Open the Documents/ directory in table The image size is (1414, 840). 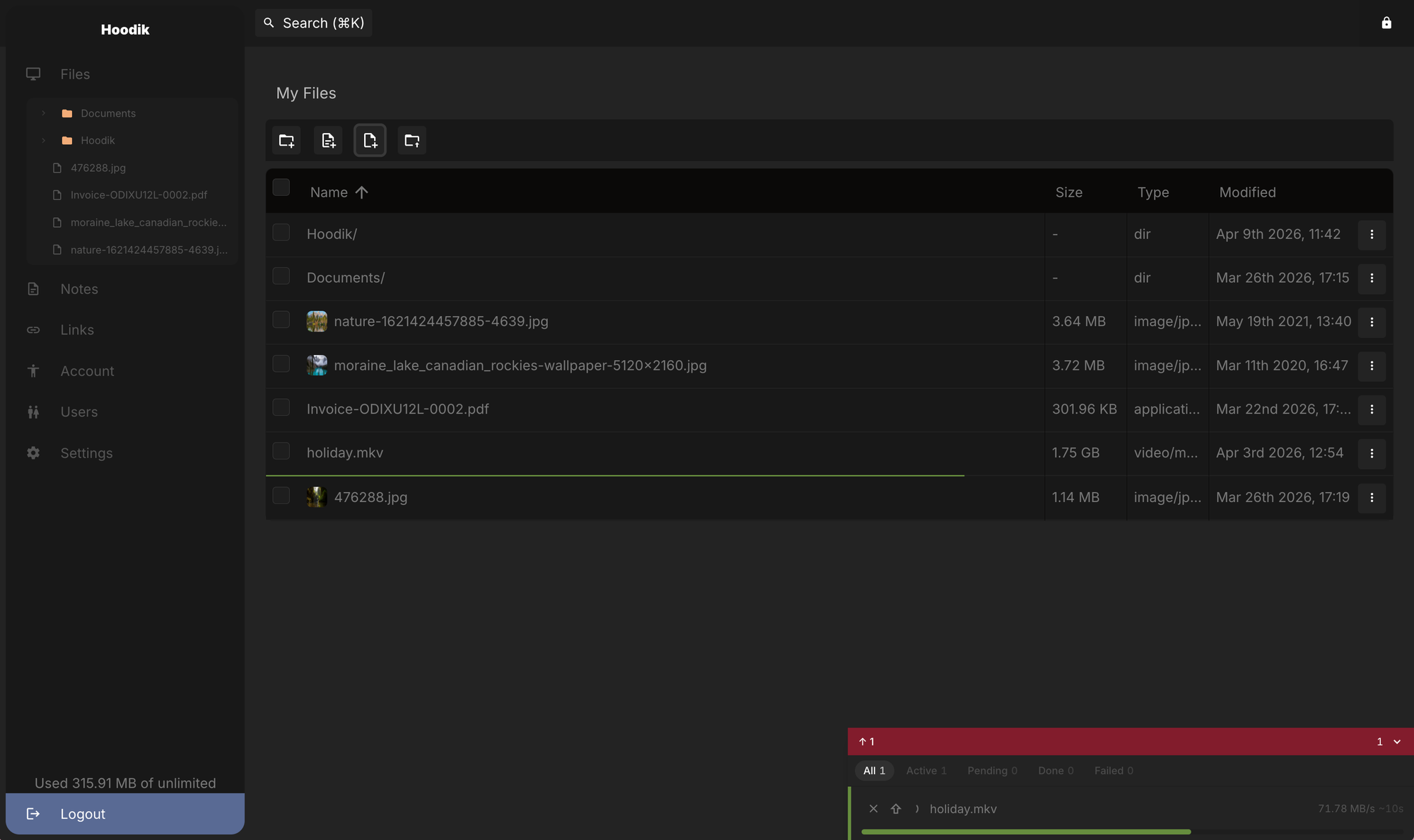[346, 278]
